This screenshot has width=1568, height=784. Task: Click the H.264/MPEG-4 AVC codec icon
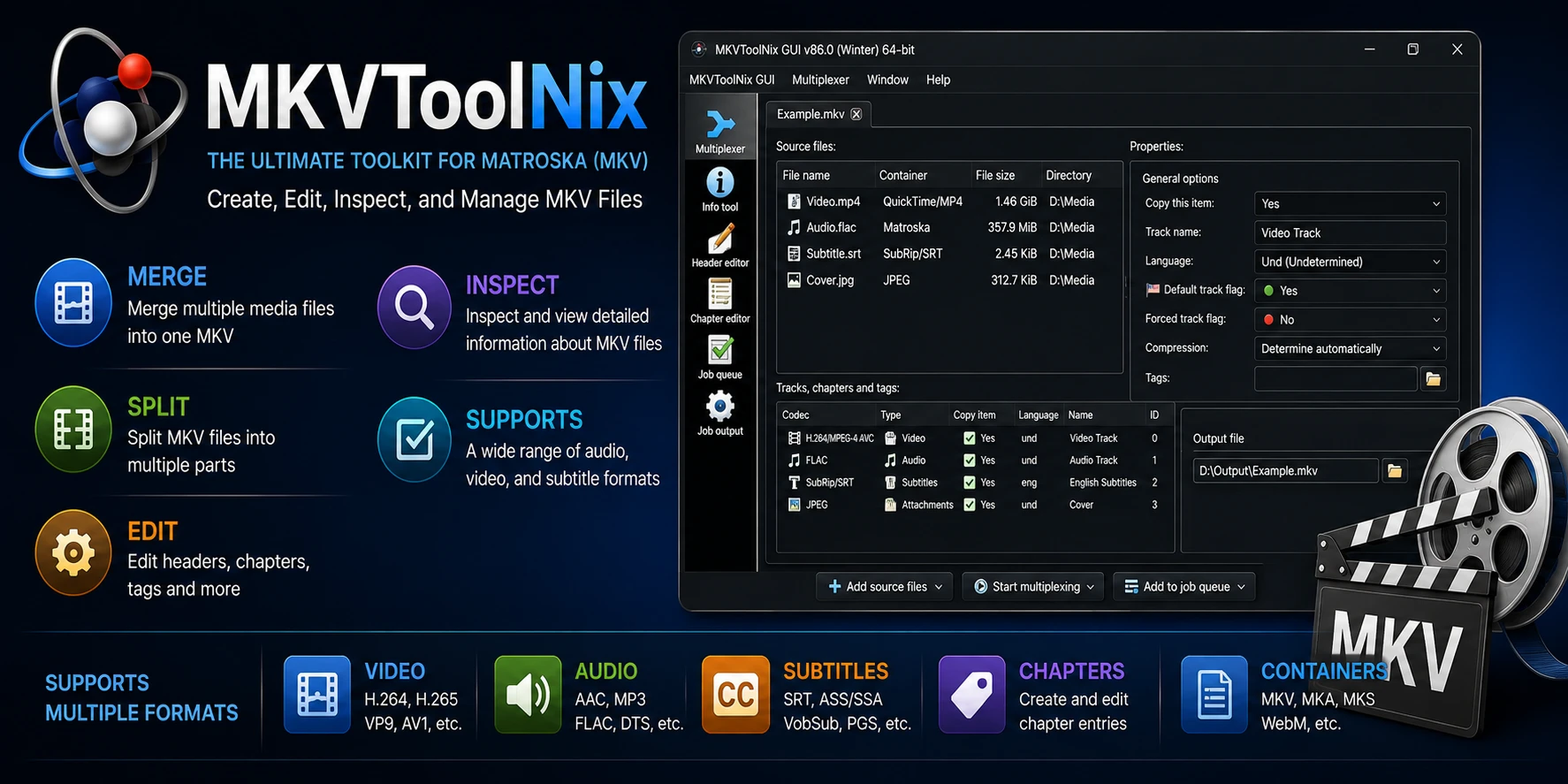coord(794,438)
